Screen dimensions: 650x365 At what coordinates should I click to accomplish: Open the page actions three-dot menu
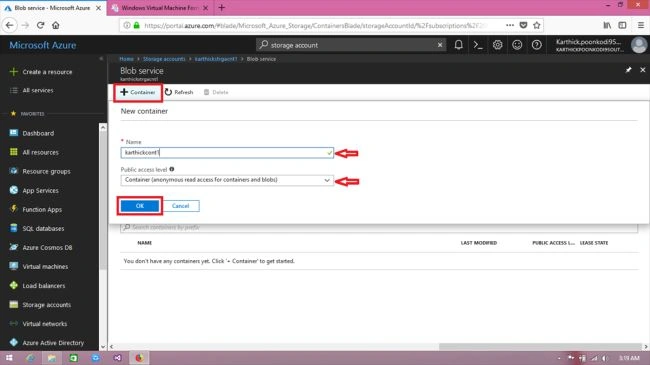510,25
